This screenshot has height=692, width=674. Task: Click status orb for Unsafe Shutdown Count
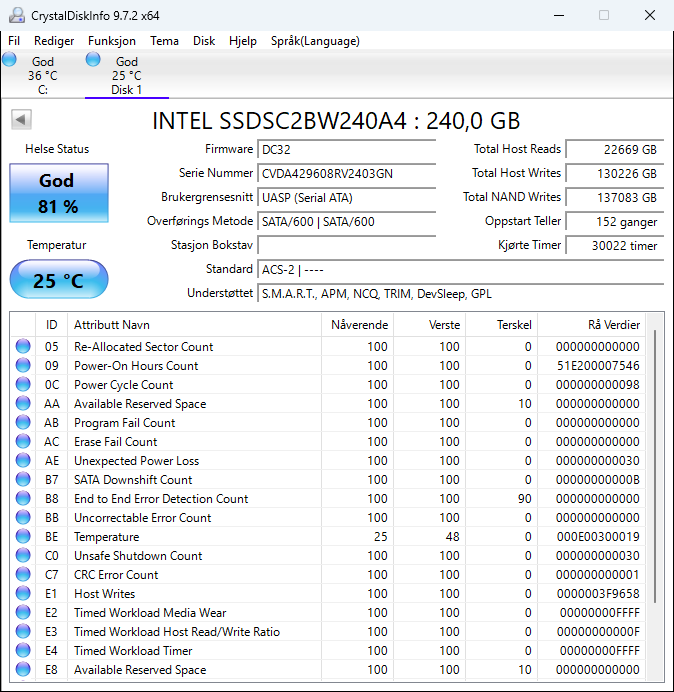point(23,555)
